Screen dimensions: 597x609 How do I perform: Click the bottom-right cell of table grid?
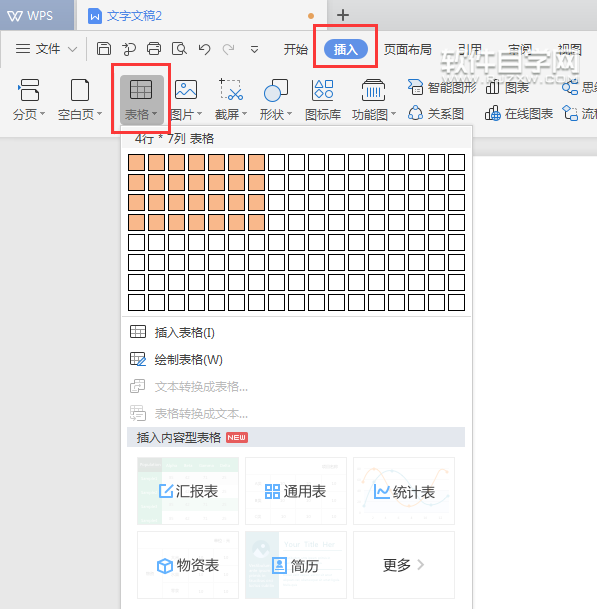pyautogui.click(x=456, y=303)
